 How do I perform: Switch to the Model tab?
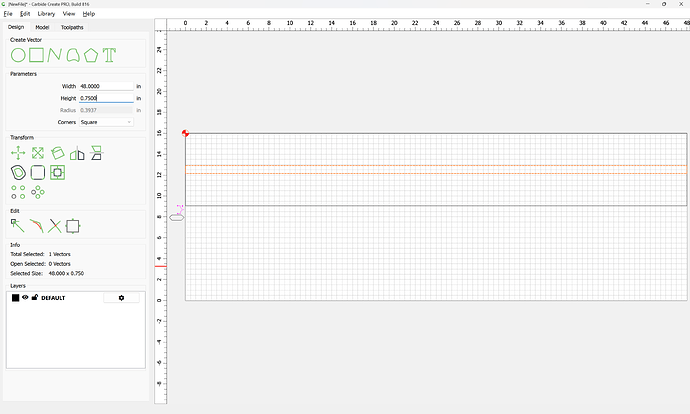42,27
